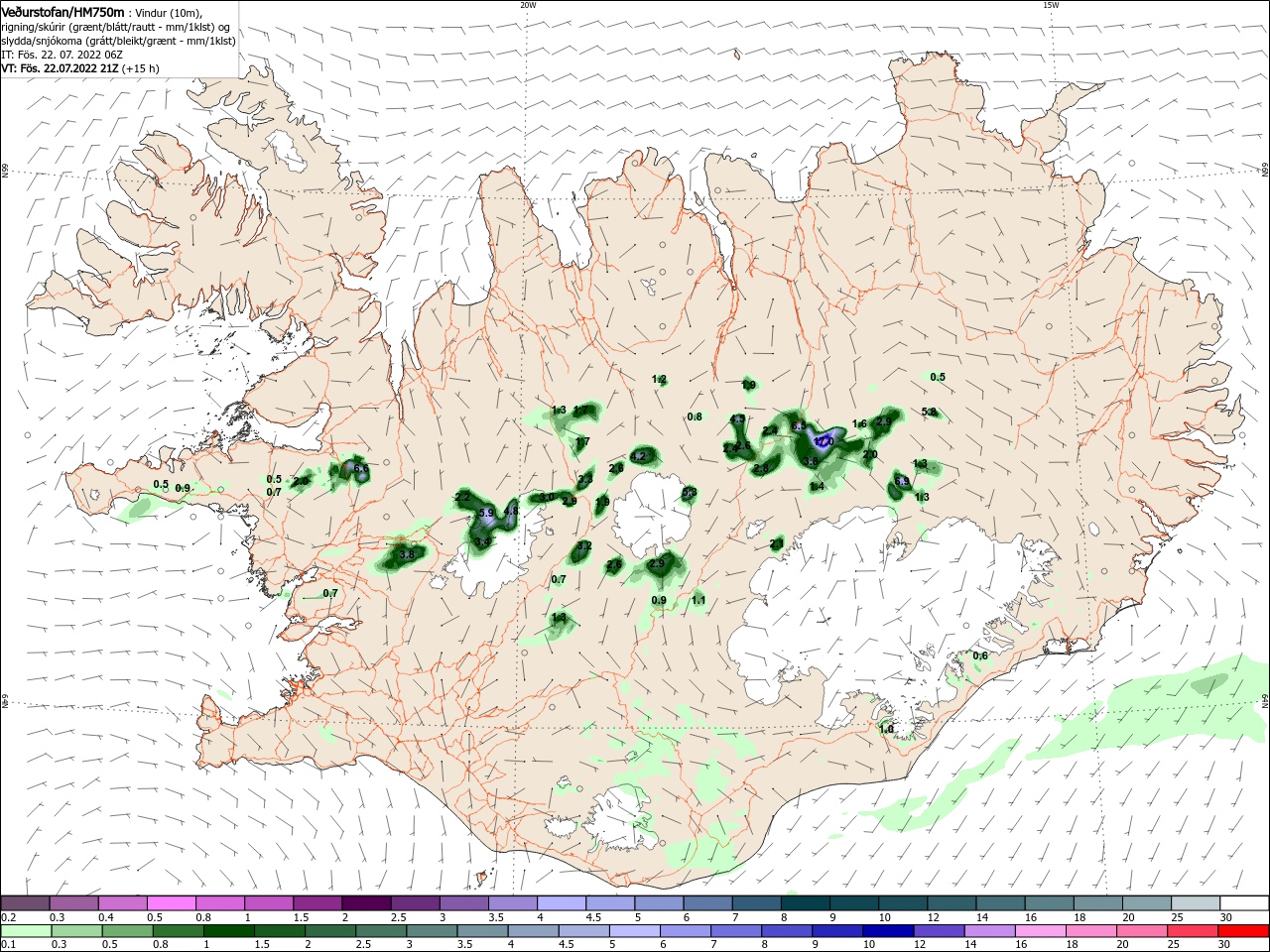This screenshot has width=1270, height=952.
Task: Select the light grey 25 swatch in snow legend
Action: 1196,903
